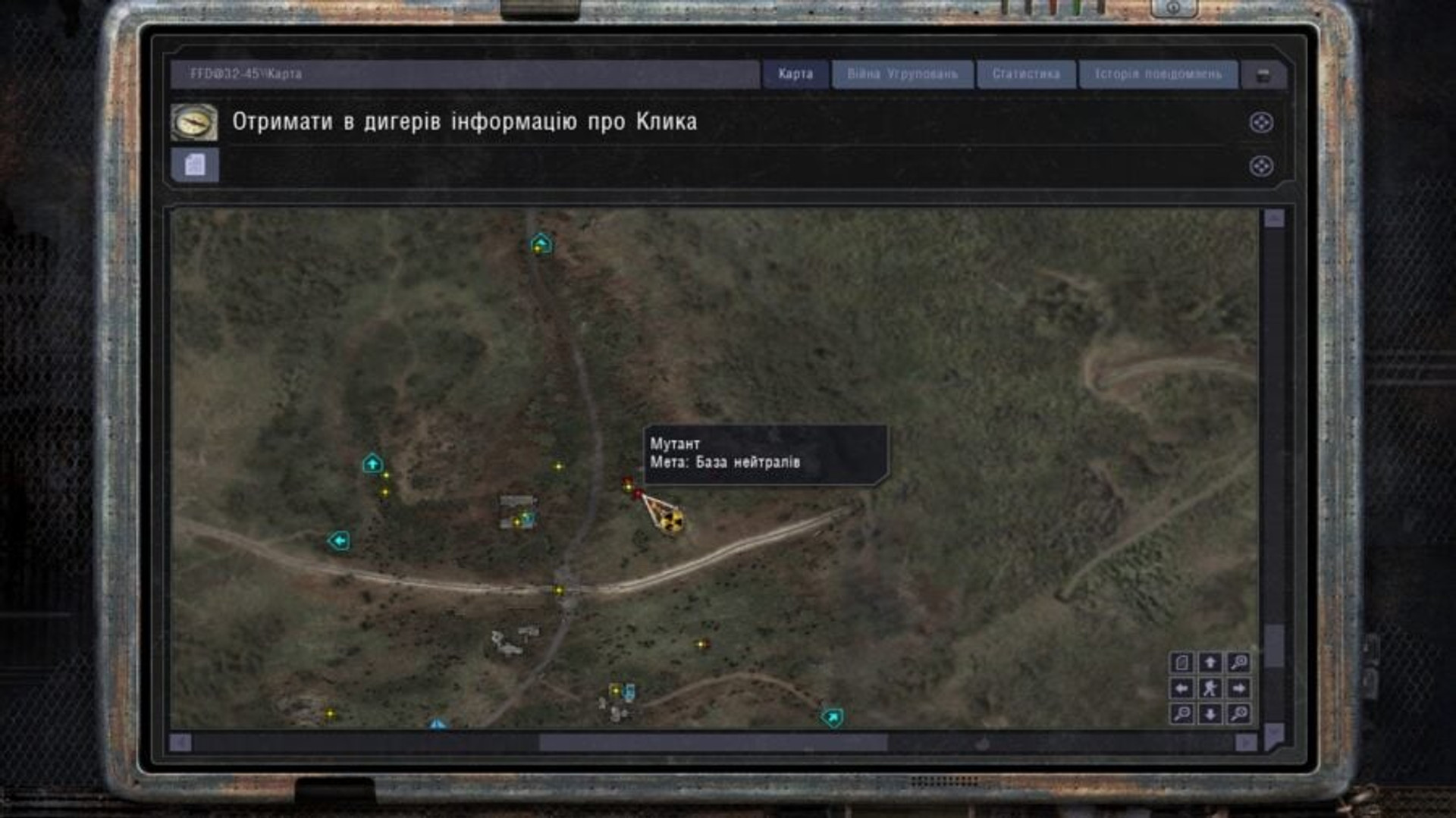Click the yellow dot at the road crossing
Screen dimensions: 1456x818
pyautogui.click(x=559, y=591)
